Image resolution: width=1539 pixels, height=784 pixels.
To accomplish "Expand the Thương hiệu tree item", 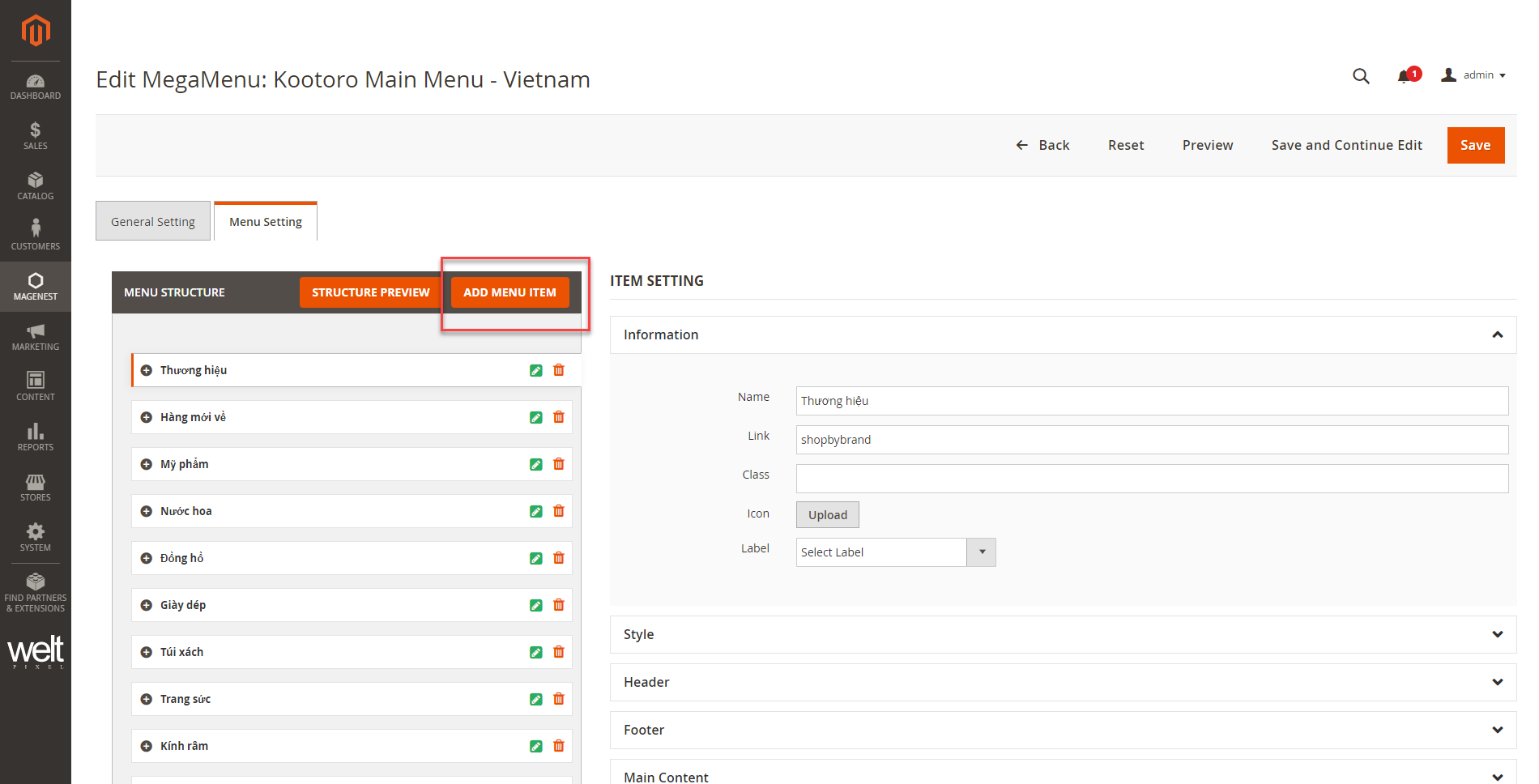I will [x=147, y=370].
